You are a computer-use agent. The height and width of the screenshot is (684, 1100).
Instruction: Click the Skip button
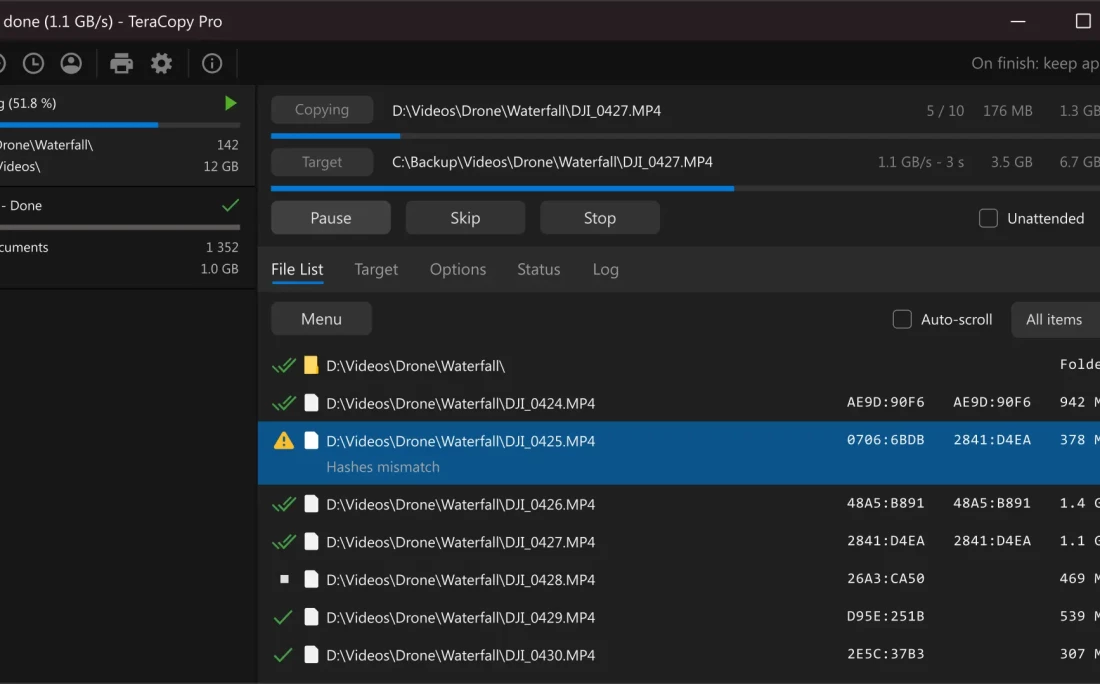coord(465,218)
